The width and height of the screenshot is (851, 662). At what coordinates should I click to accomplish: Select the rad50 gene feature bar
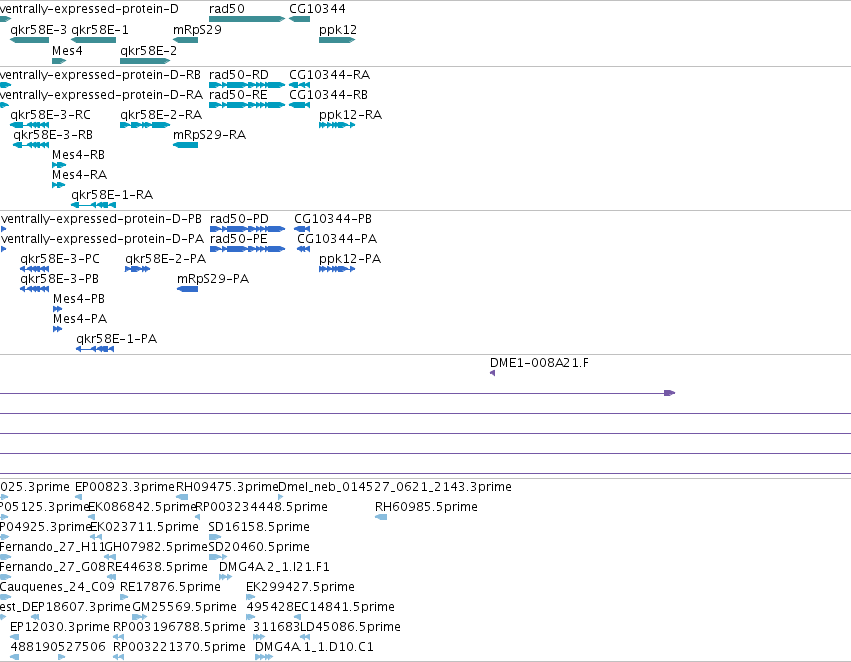coord(247,19)
